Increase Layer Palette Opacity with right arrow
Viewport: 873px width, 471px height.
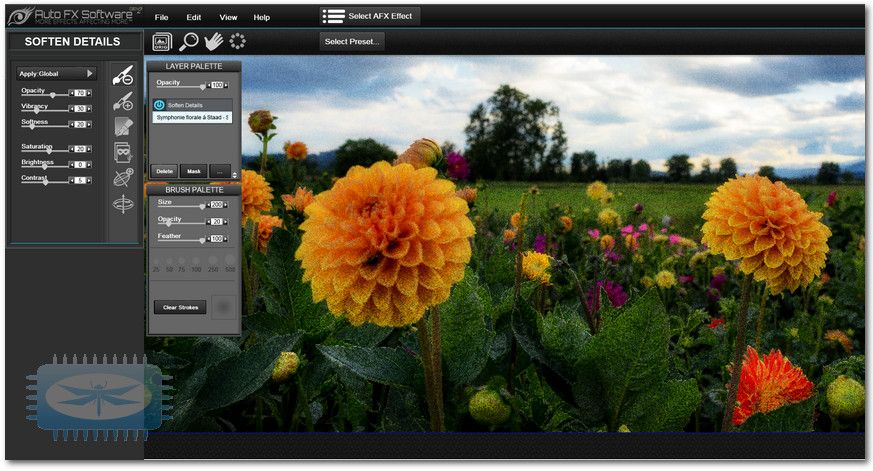pos(226,85)
